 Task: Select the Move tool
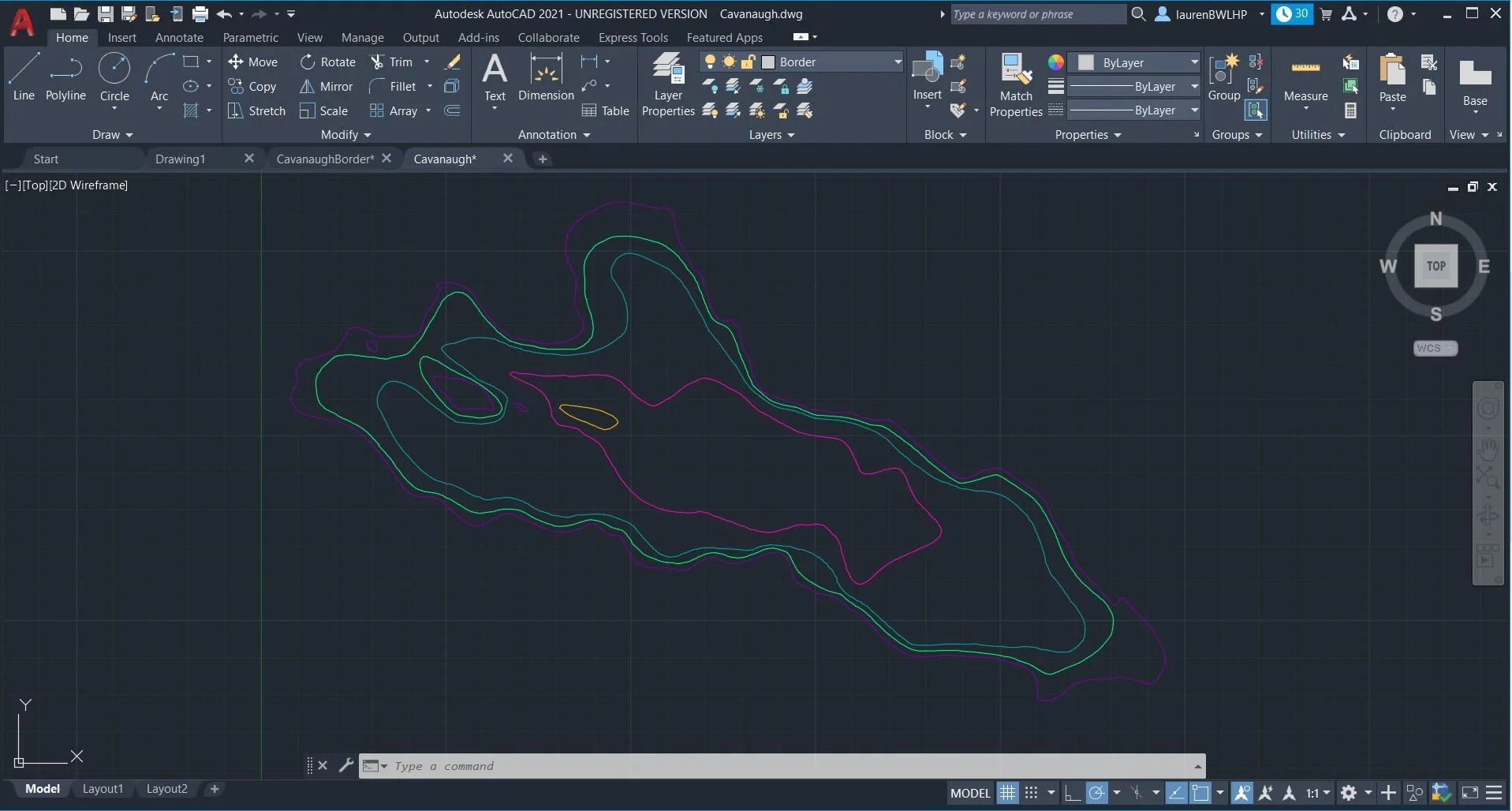(x=254, y=62)
